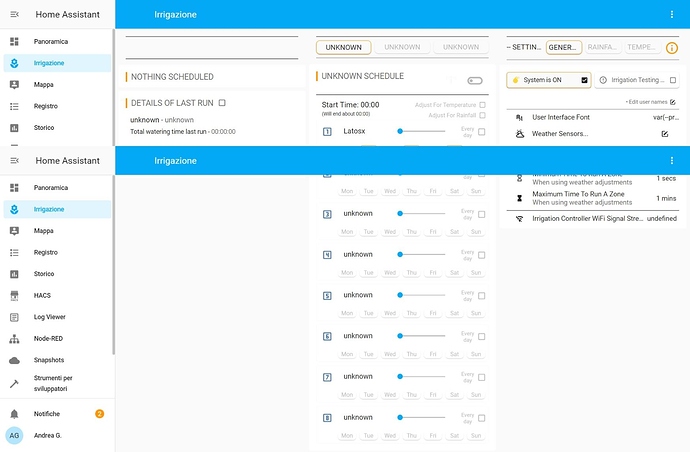Click the Notifiche bell icon
690x452 pixels.
(14, 414)
